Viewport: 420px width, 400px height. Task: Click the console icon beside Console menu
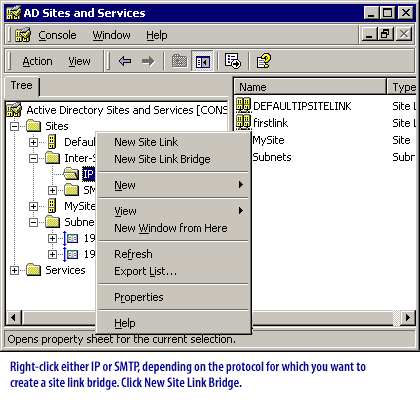tap(23, 35)
